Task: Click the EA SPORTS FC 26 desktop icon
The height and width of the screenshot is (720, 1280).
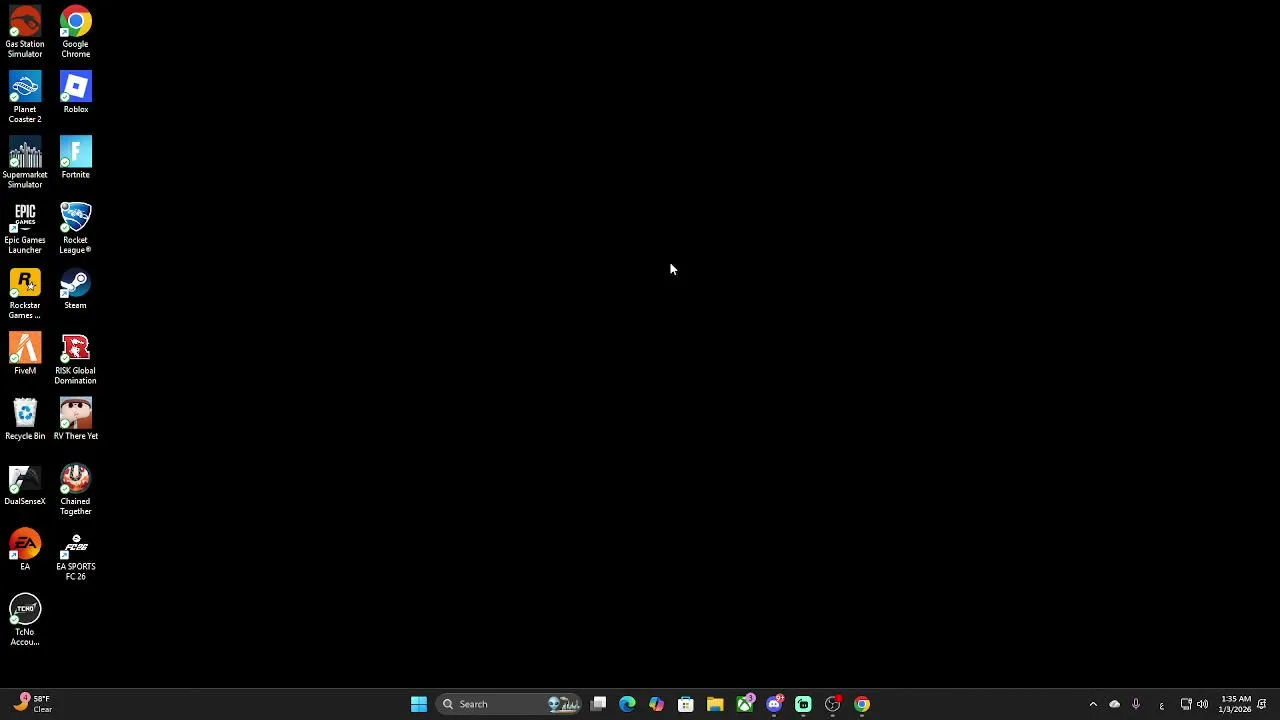Action: [75, 554]
